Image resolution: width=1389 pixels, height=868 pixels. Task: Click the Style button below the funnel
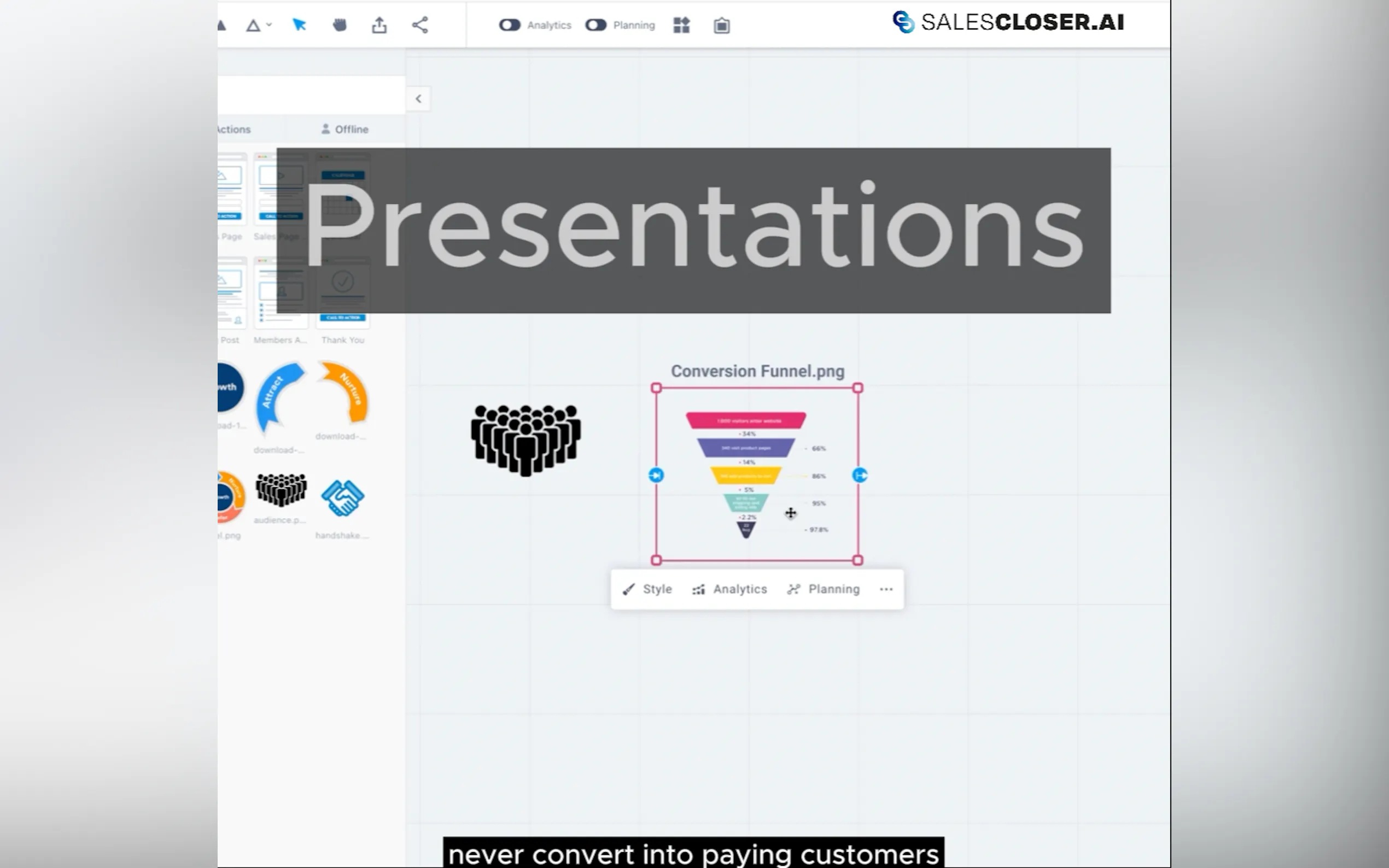pos(647,589)
